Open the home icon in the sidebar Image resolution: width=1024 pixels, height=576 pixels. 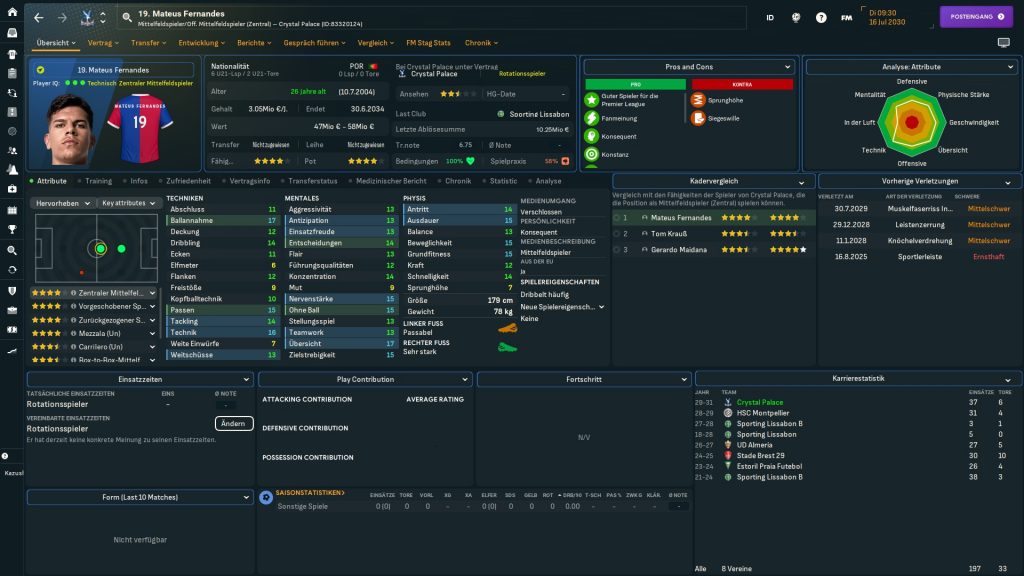coord(12,13)
